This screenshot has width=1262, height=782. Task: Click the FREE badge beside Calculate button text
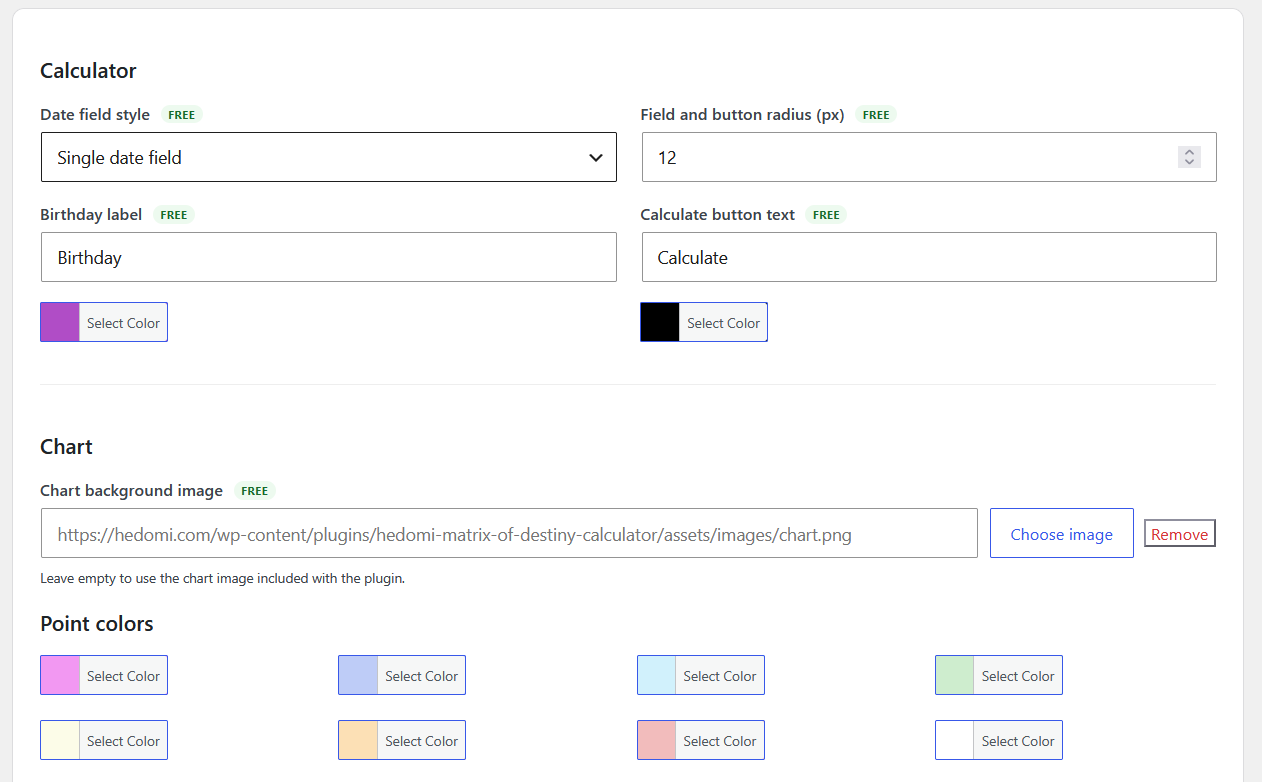coord(826,215)
